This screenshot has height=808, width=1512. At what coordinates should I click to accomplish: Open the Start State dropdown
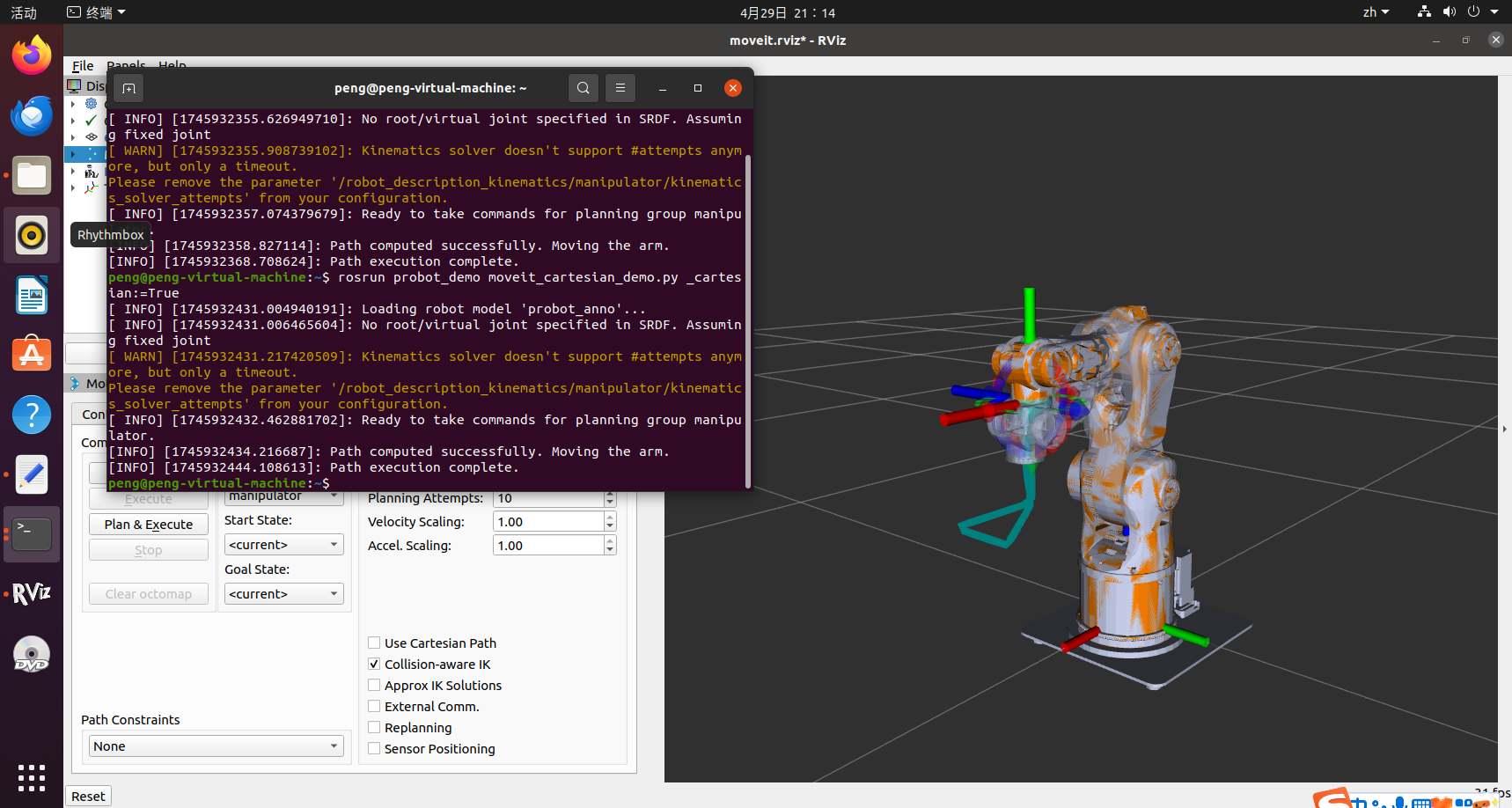283,545
